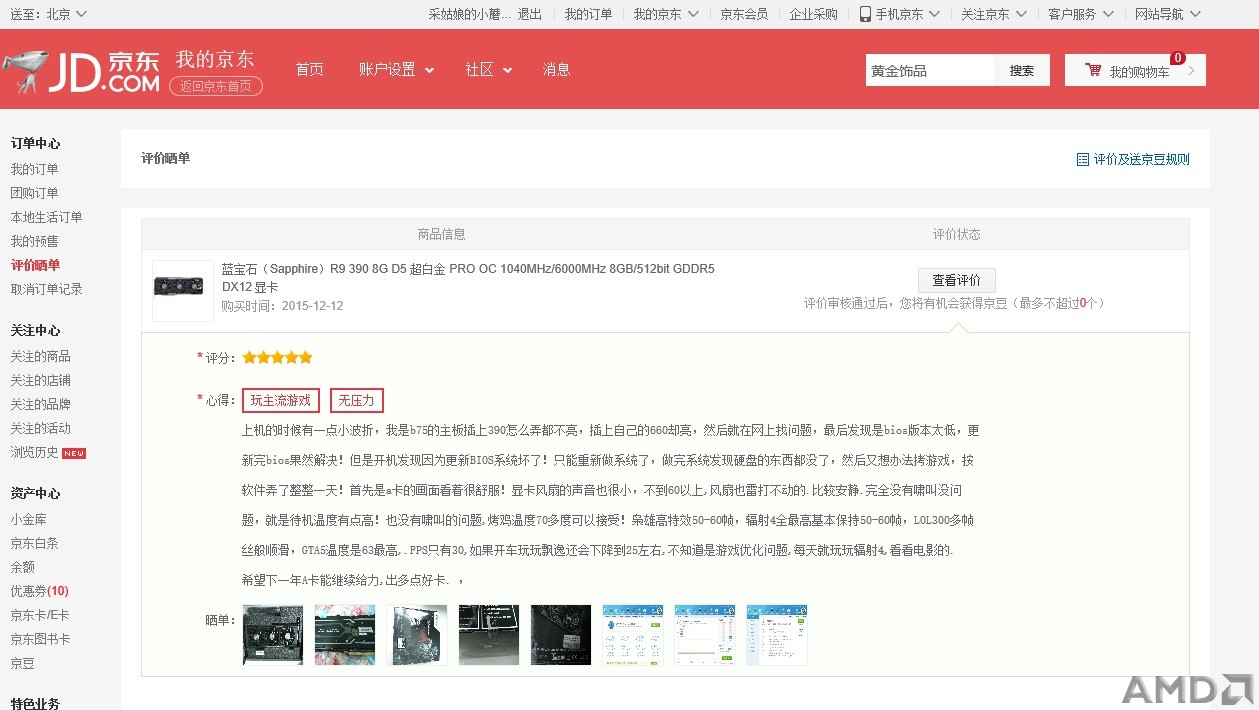Open the eighth 晒单 screenshot thumbnail
Image resolution: width=1259 pixels, height=710 pixels.
point(777,635)
